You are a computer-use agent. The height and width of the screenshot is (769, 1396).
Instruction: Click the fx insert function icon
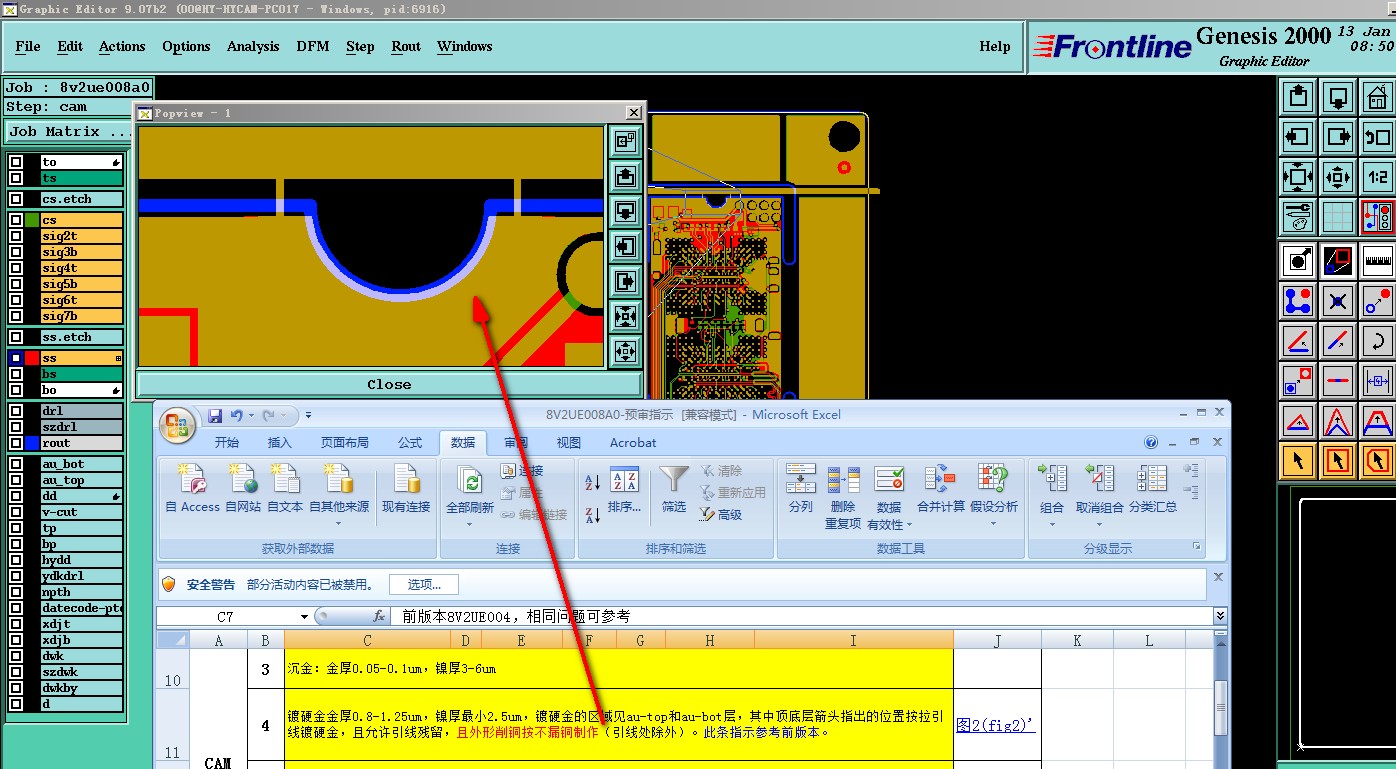tap(379, 616)
